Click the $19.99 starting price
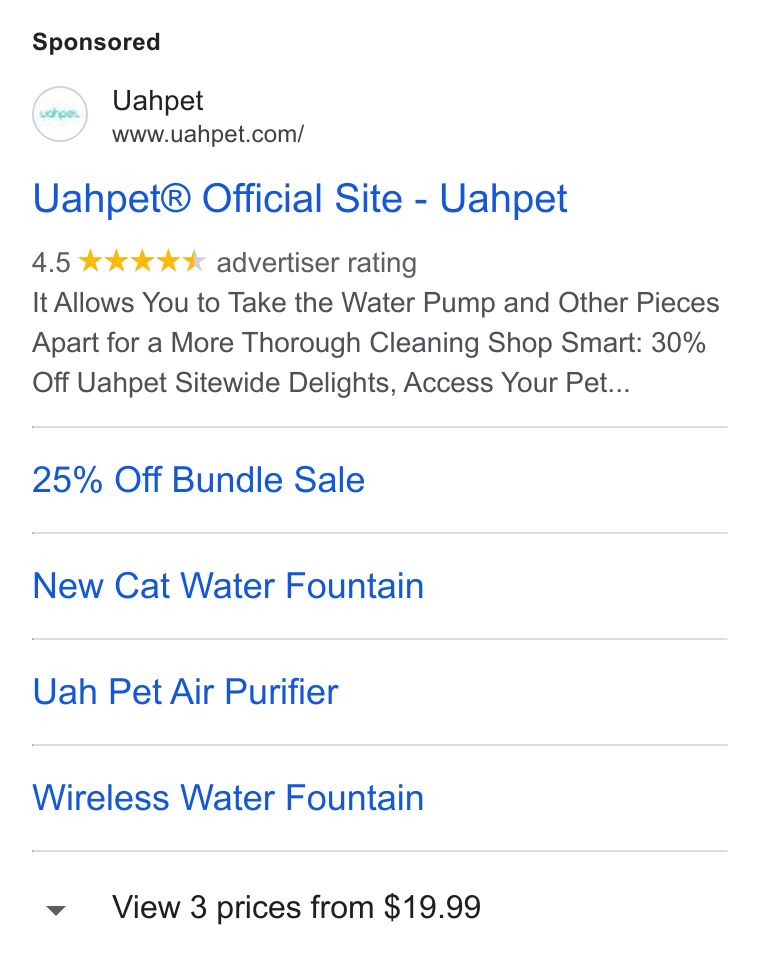The height and width of the screenshot is (968, 760). pos(432,908)
